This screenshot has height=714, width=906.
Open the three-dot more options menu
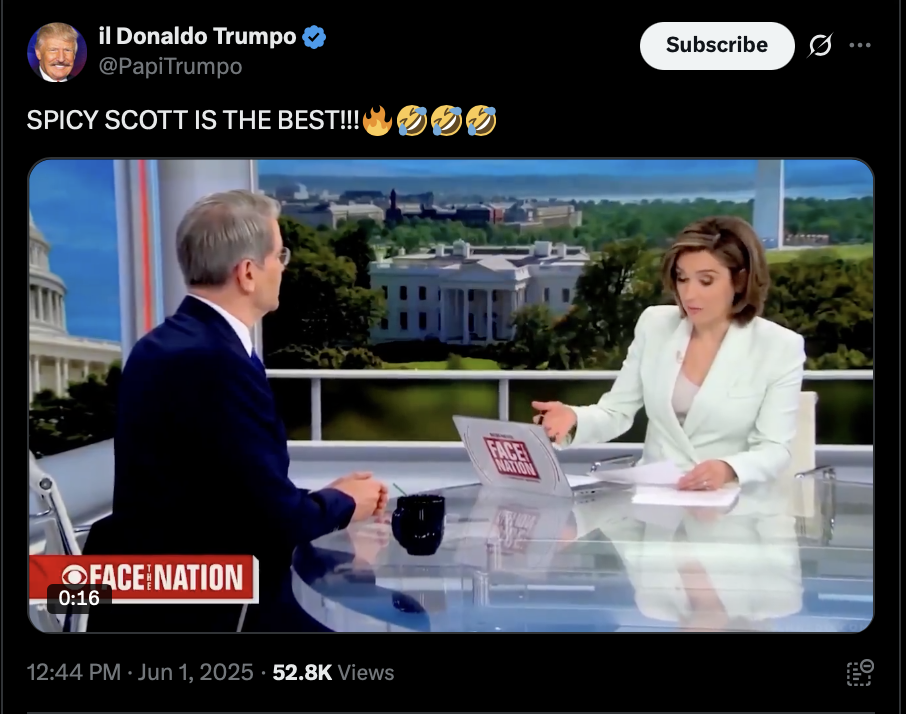[860, 45]
